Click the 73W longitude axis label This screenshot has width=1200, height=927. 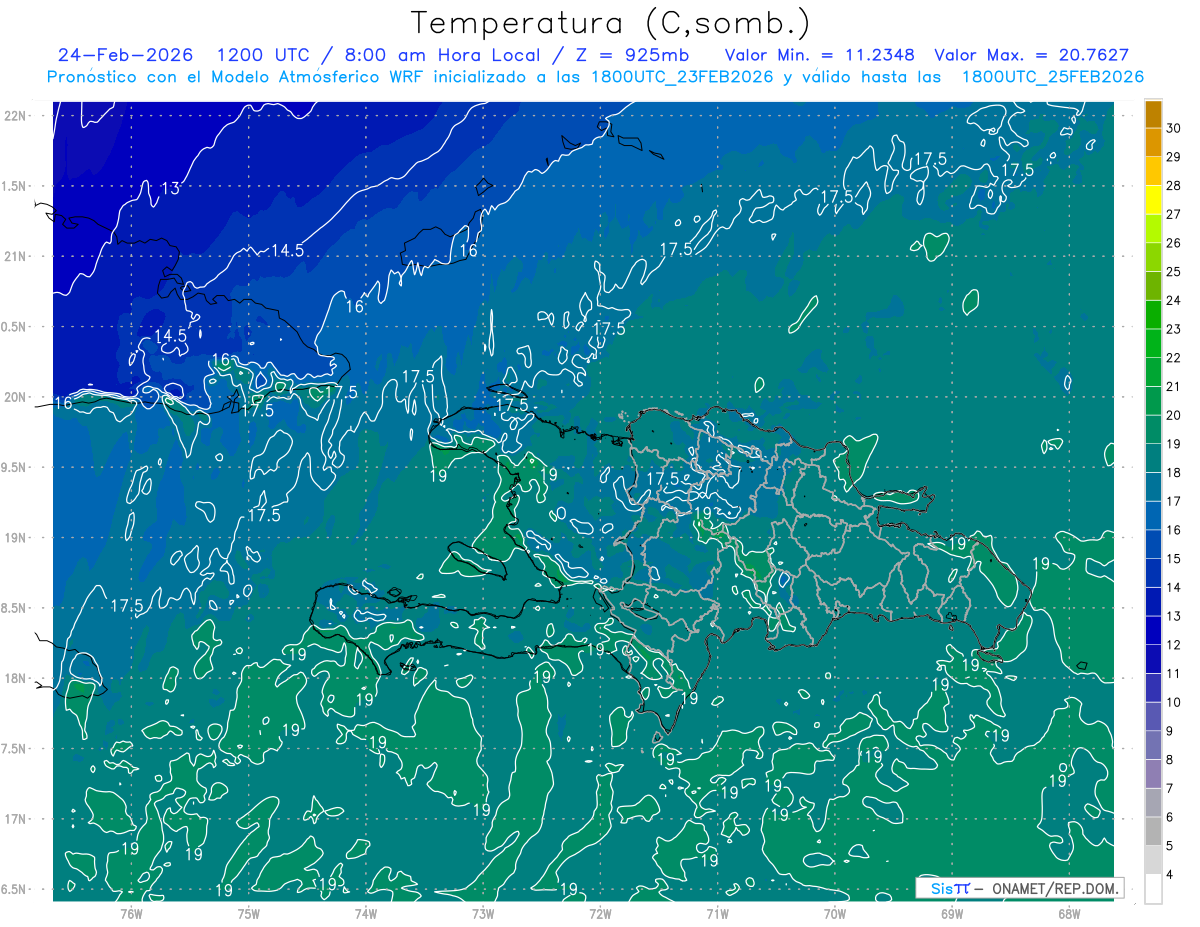click(483, 913)
